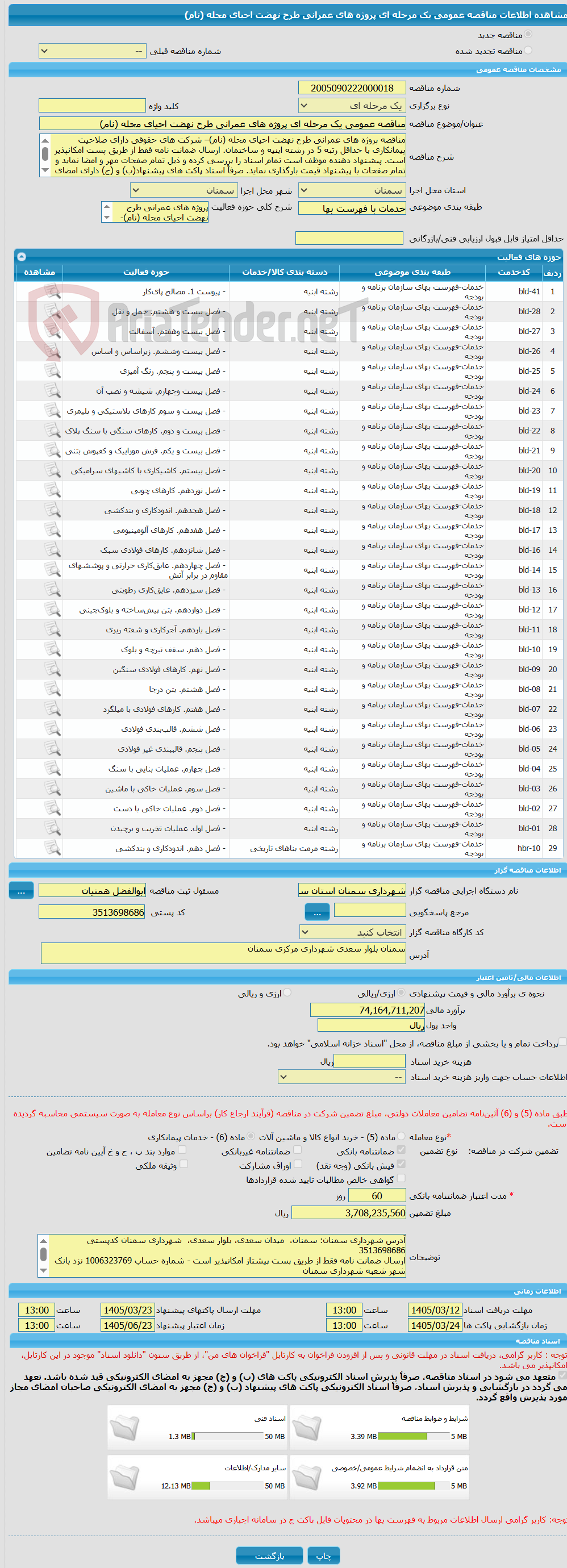567x1568 pixels.
Task: Choose the ارزی/ریالی estimate option
Action: click(401, 993)
